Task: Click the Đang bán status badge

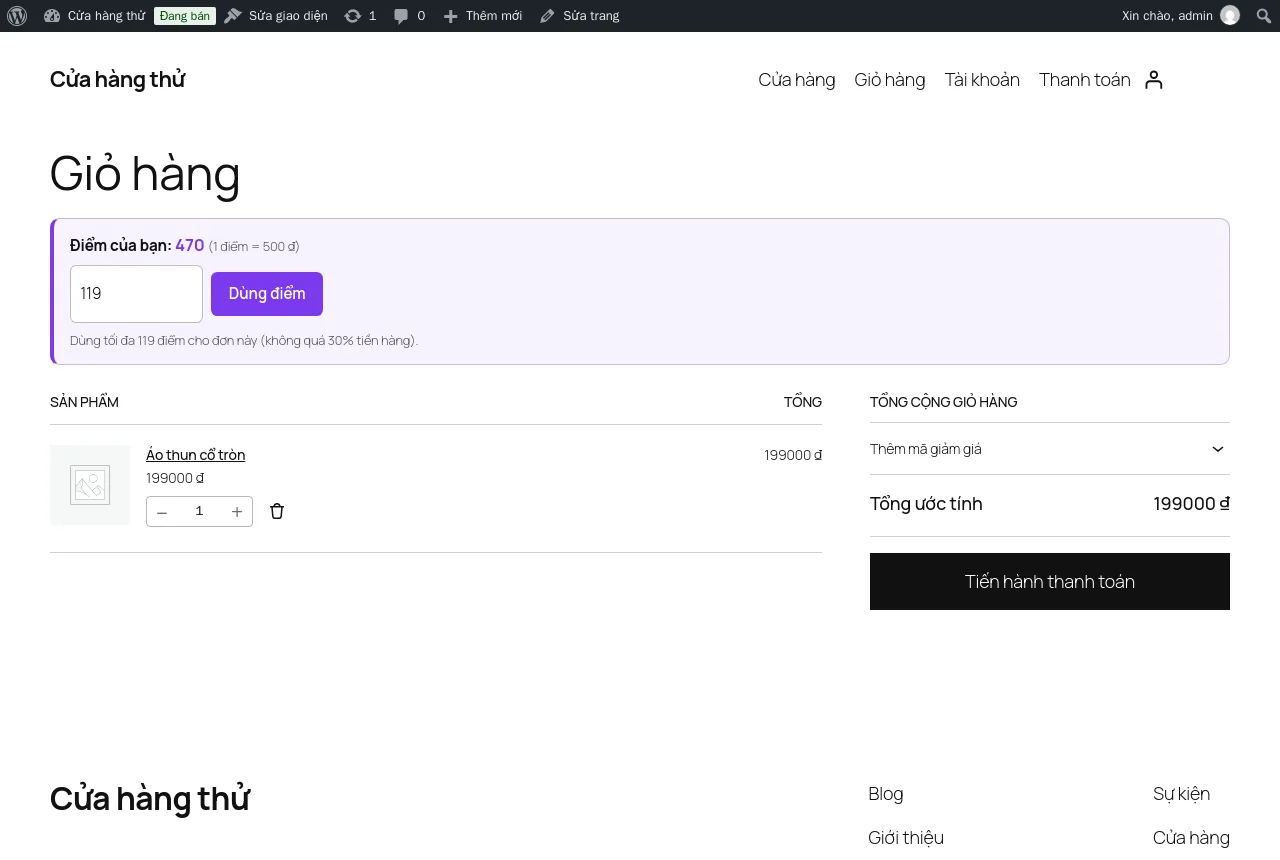Action: 185,16
